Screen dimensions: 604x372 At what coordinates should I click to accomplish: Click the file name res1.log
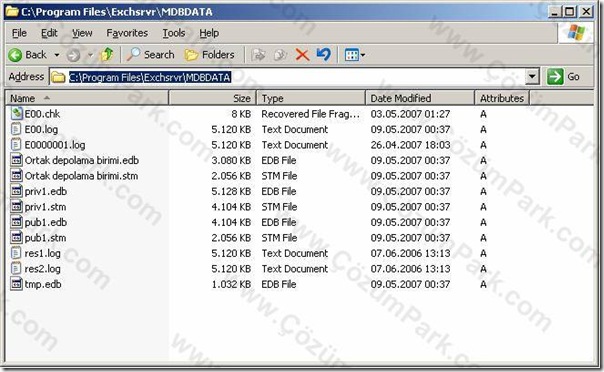(x=43, y=253)
